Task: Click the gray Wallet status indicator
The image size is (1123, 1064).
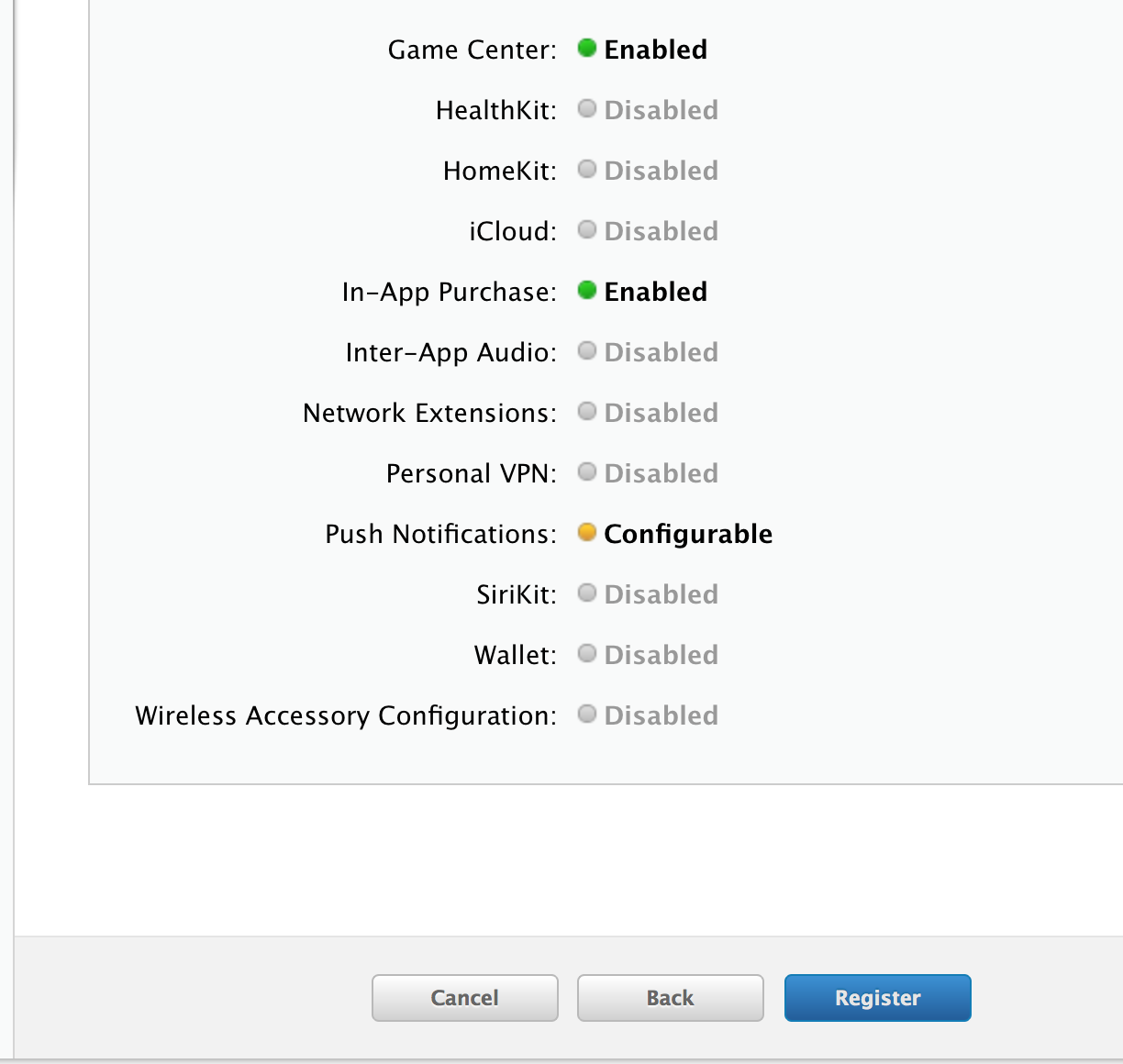Action: [587, 654]
